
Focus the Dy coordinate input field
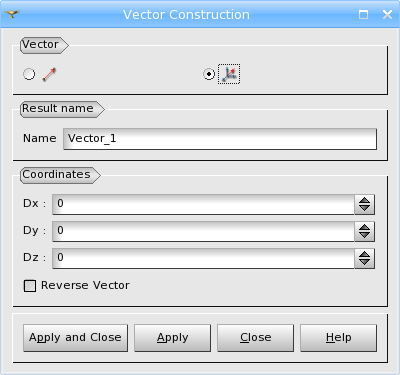(x=203, y=231)
